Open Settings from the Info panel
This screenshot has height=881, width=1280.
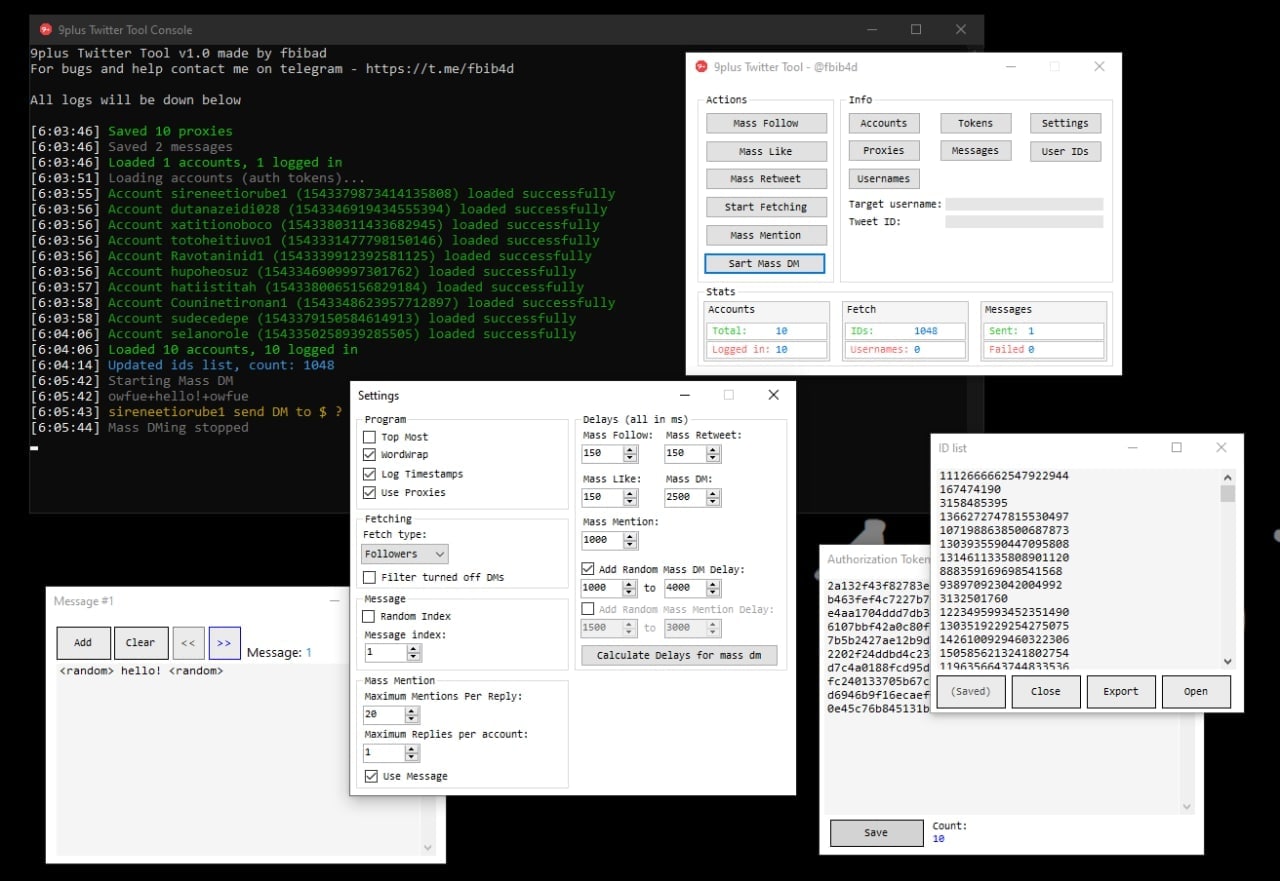tap(1065, 123)
